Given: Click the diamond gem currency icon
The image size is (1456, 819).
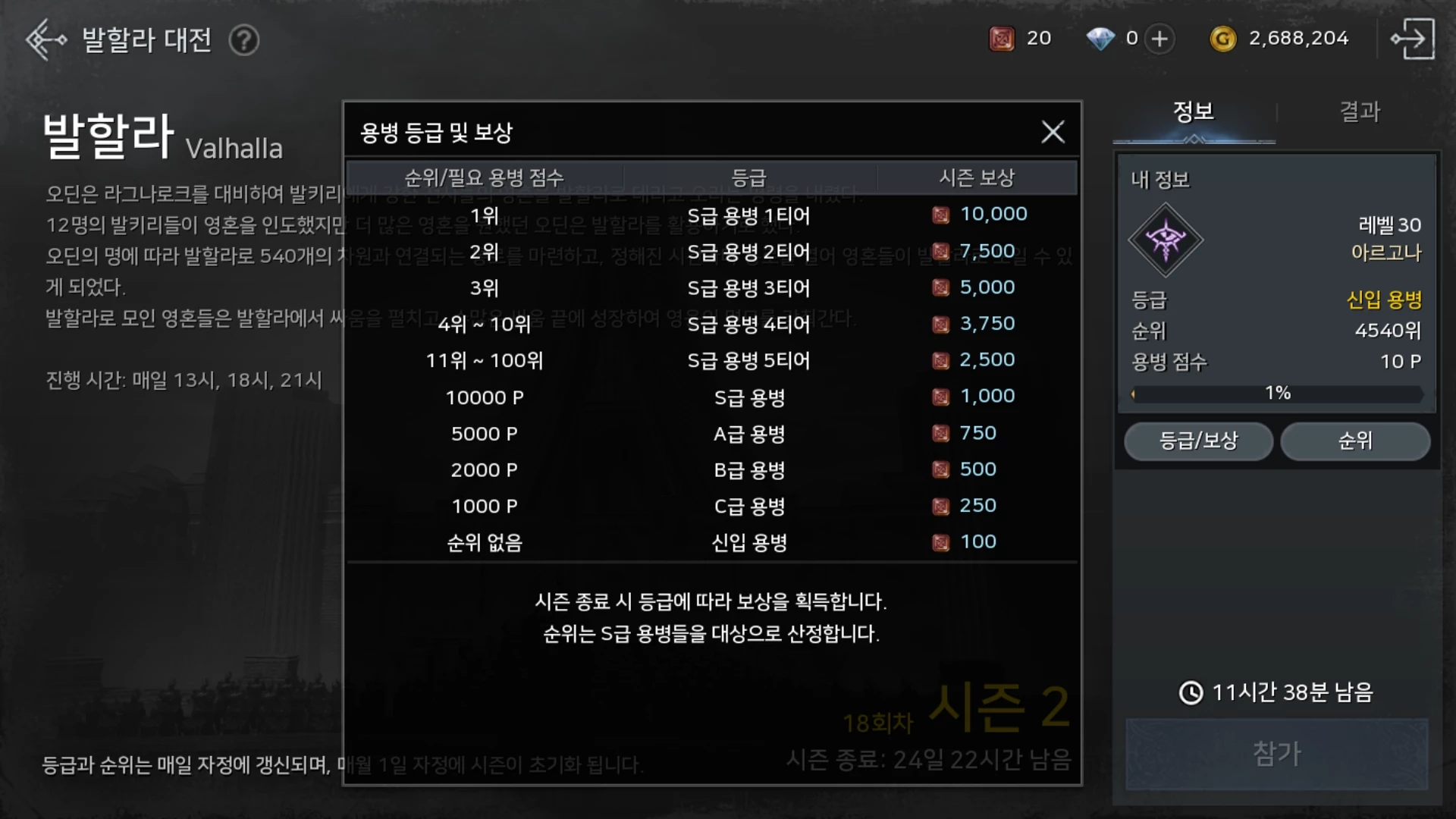Looking at the screenshot, I should (1100, 39).
